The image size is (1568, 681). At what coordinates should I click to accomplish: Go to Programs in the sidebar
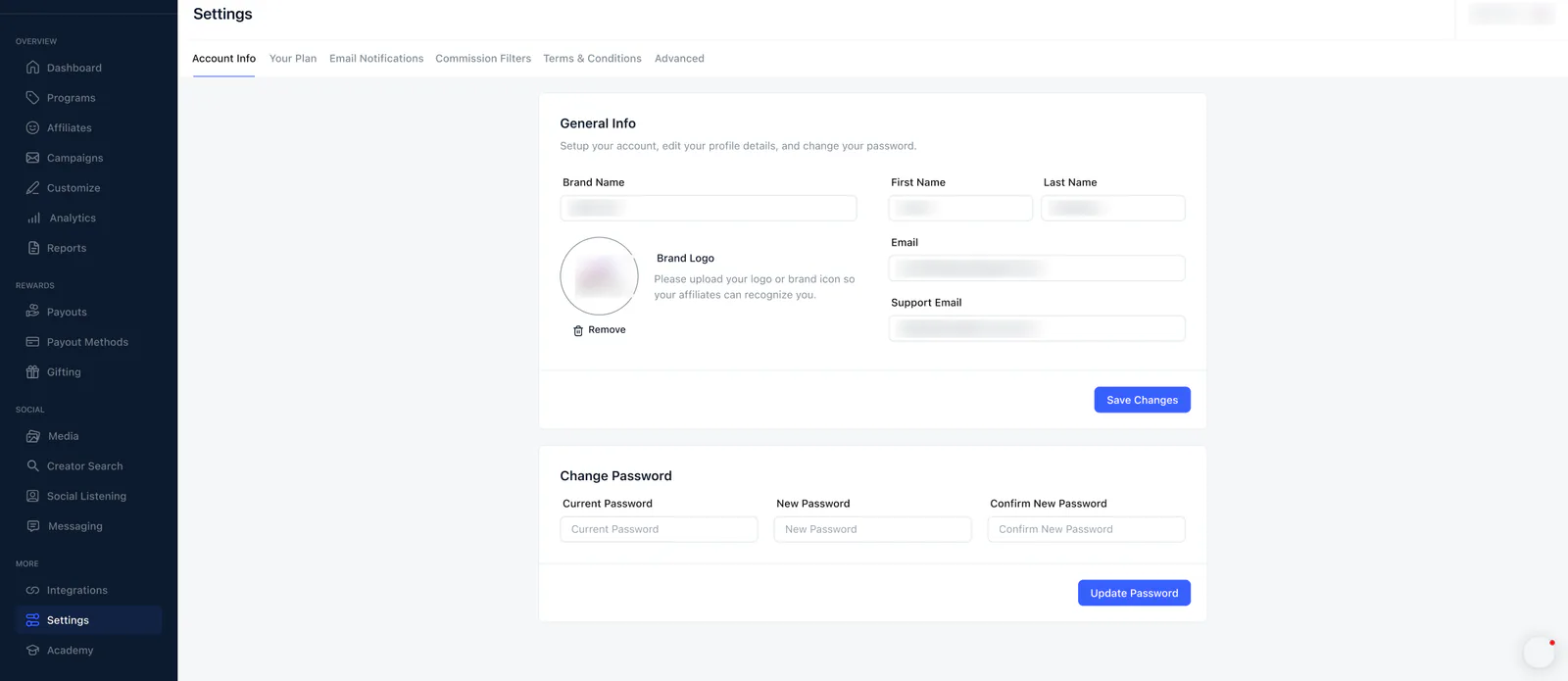(x=72, y=98)
